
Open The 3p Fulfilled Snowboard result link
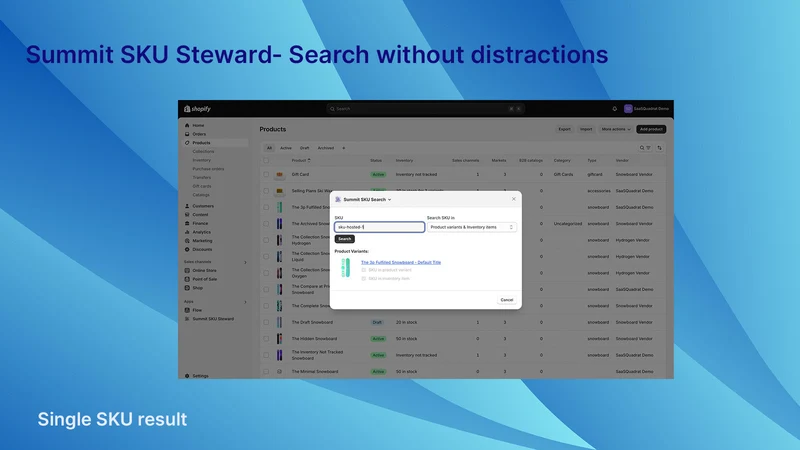(x=401, y=262)
